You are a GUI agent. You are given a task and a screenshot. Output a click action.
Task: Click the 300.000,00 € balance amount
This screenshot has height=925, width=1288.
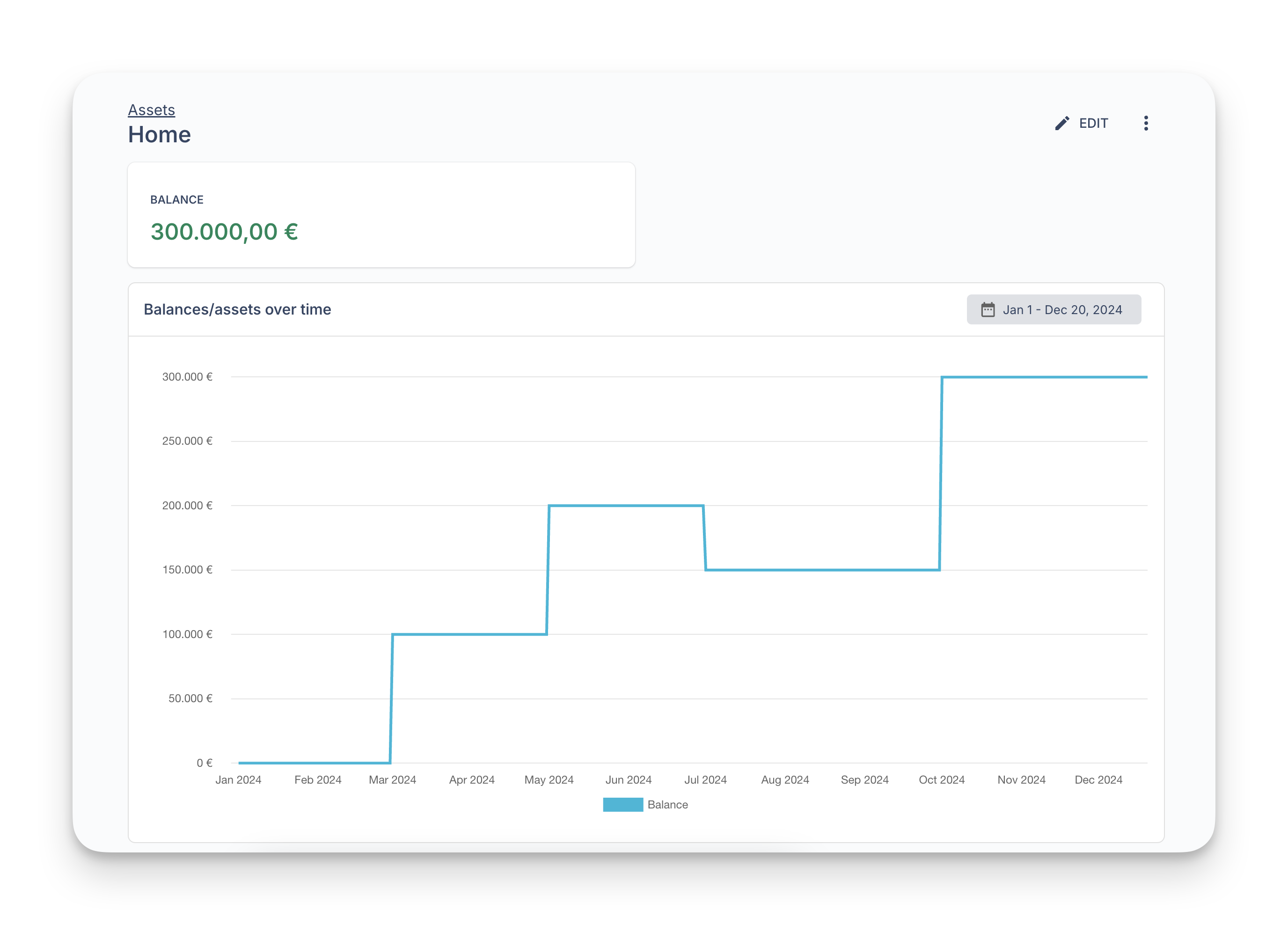[x=224, y=232]
